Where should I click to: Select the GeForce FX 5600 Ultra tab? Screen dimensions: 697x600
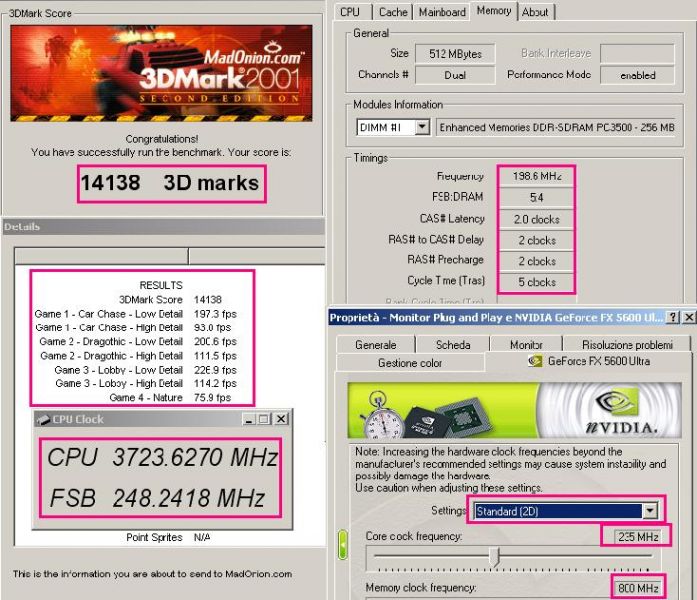[588, 361]
